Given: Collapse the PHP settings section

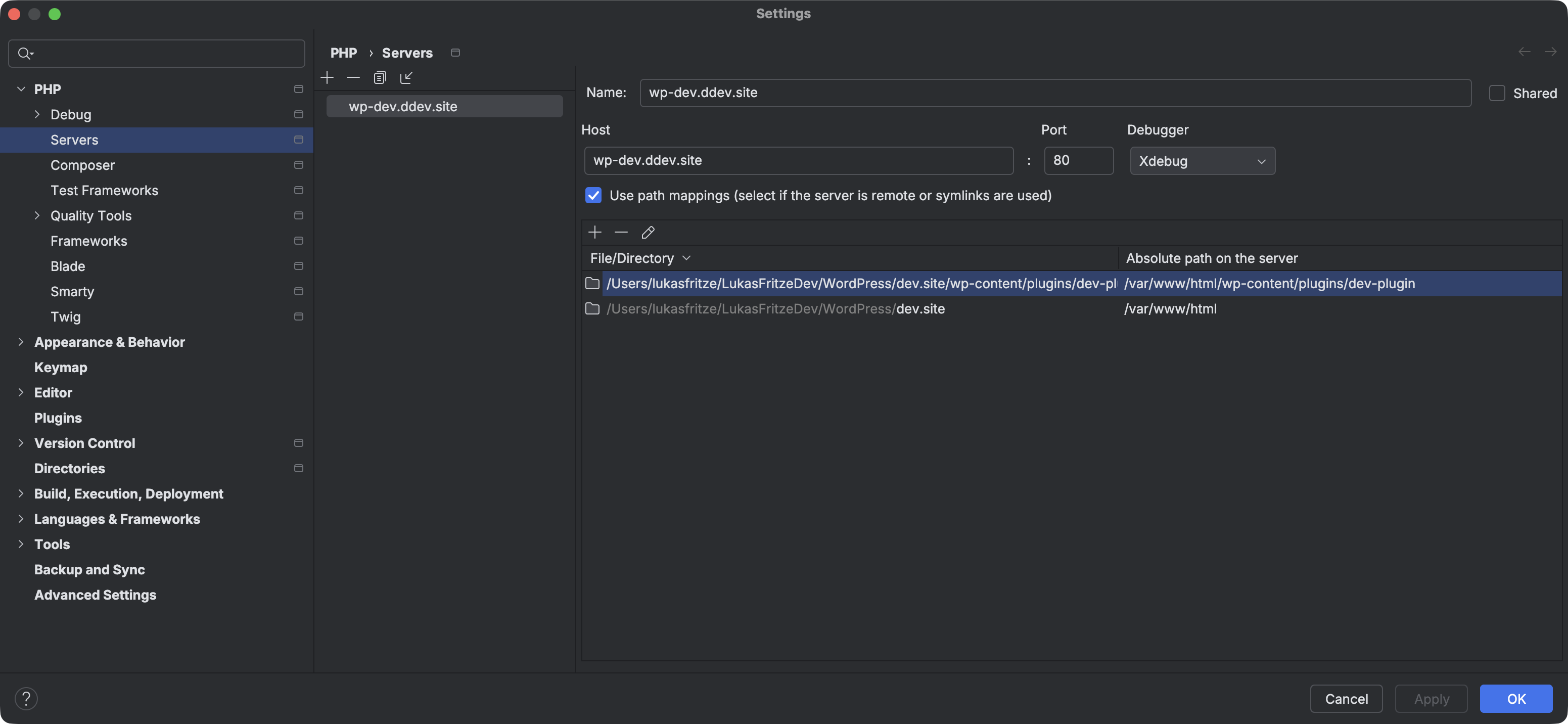Looking at the screenshot, I should pos(21,89).
